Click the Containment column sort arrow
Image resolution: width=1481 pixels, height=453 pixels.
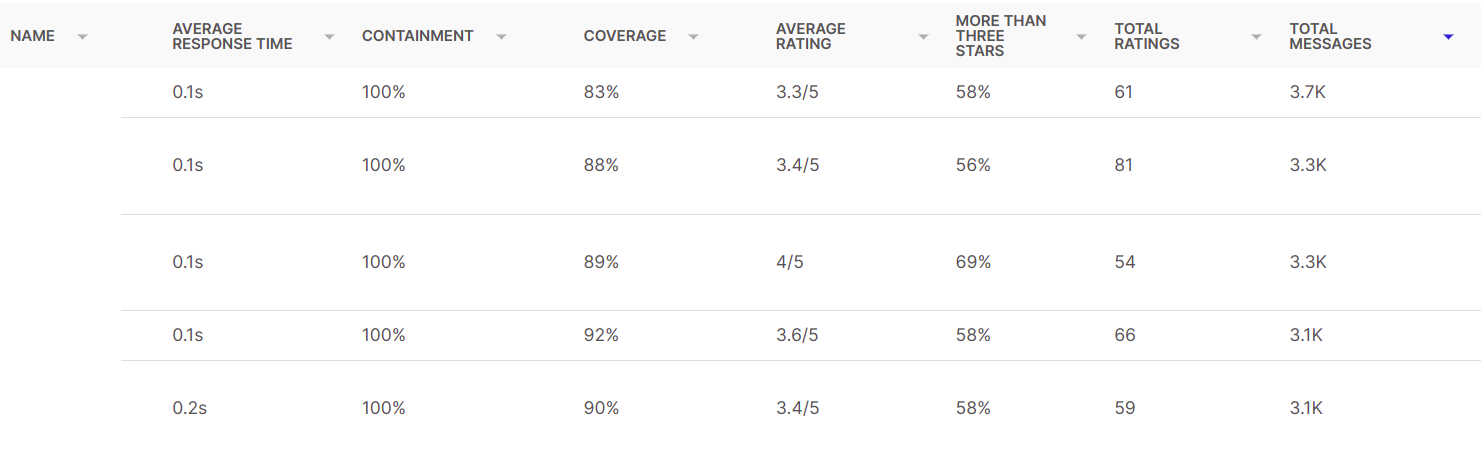(501, 37)
